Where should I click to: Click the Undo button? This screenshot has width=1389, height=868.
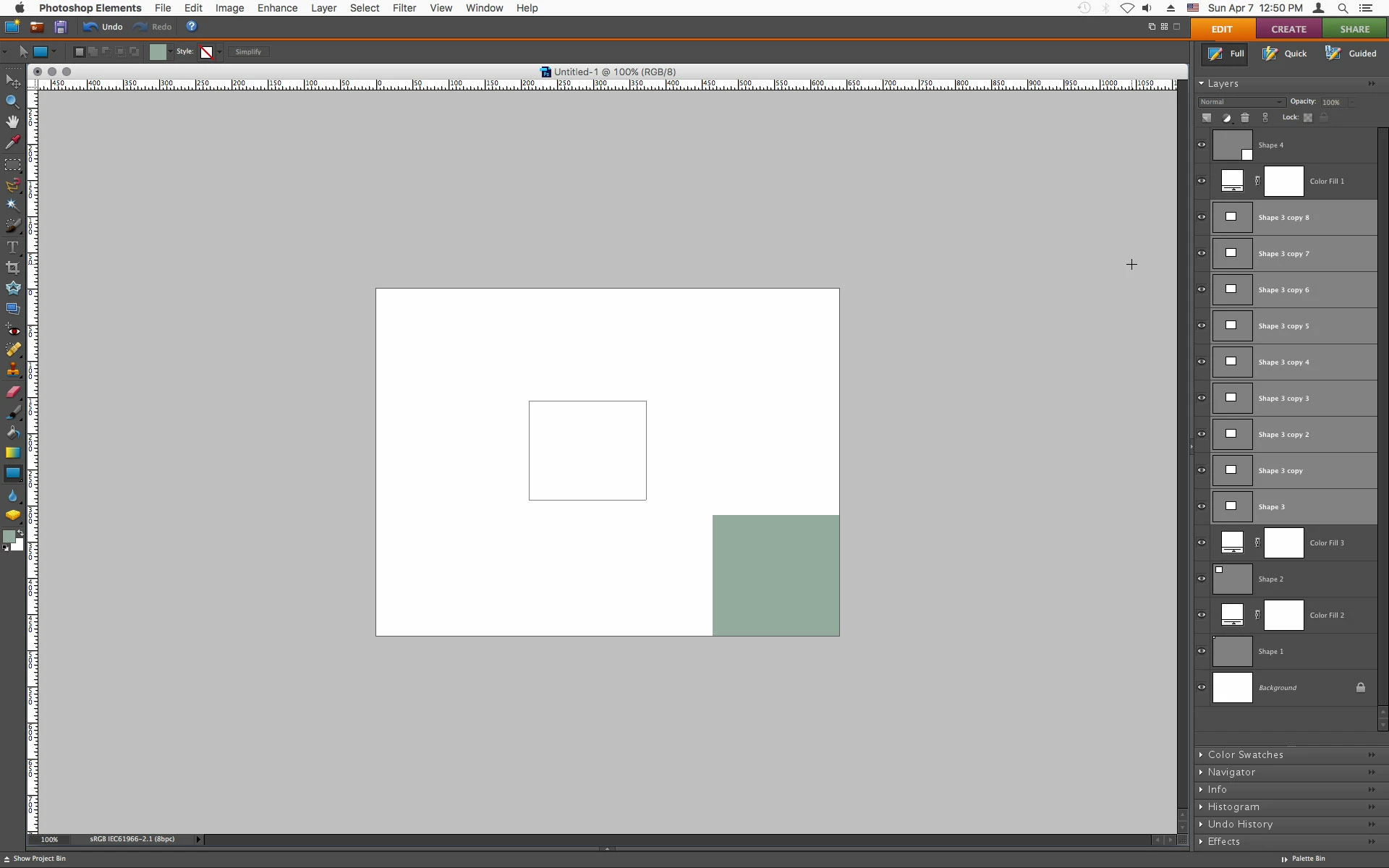103,27
